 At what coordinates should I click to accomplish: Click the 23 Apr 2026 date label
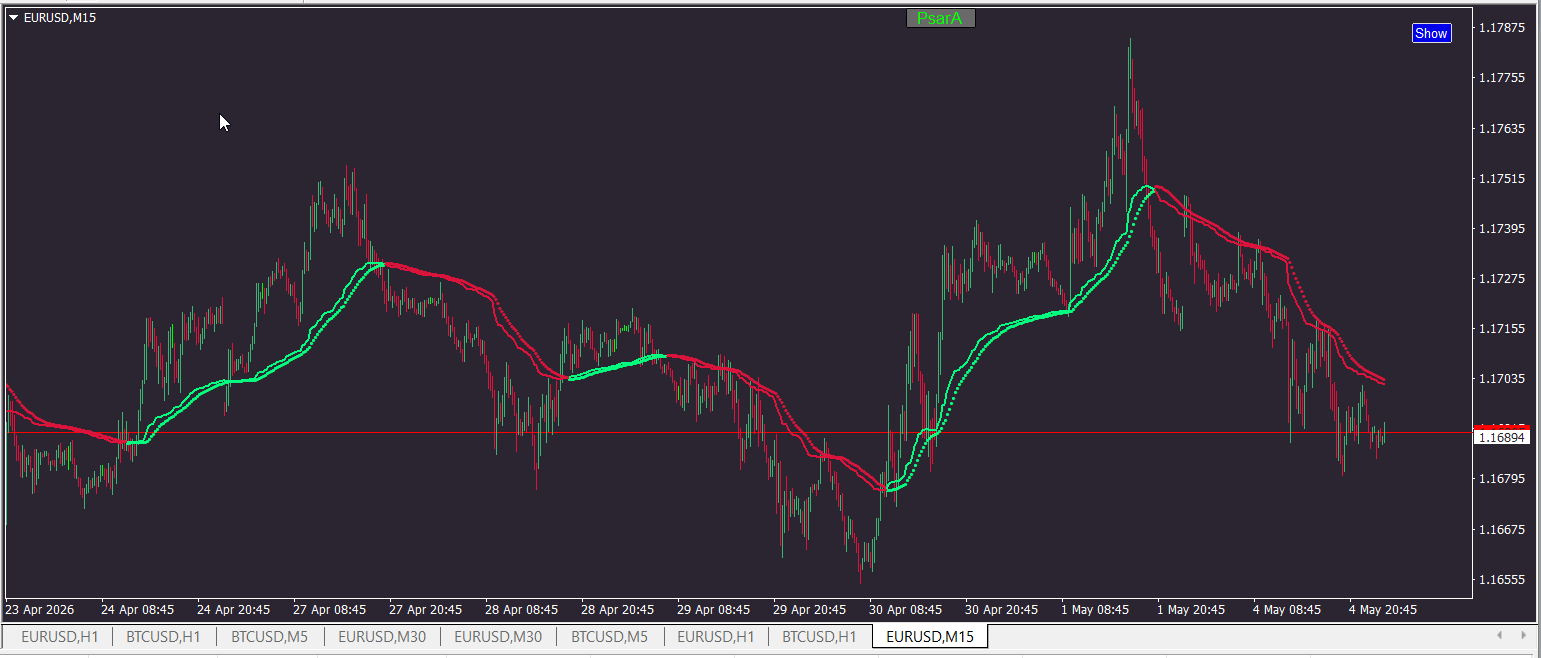click(40, 609)
